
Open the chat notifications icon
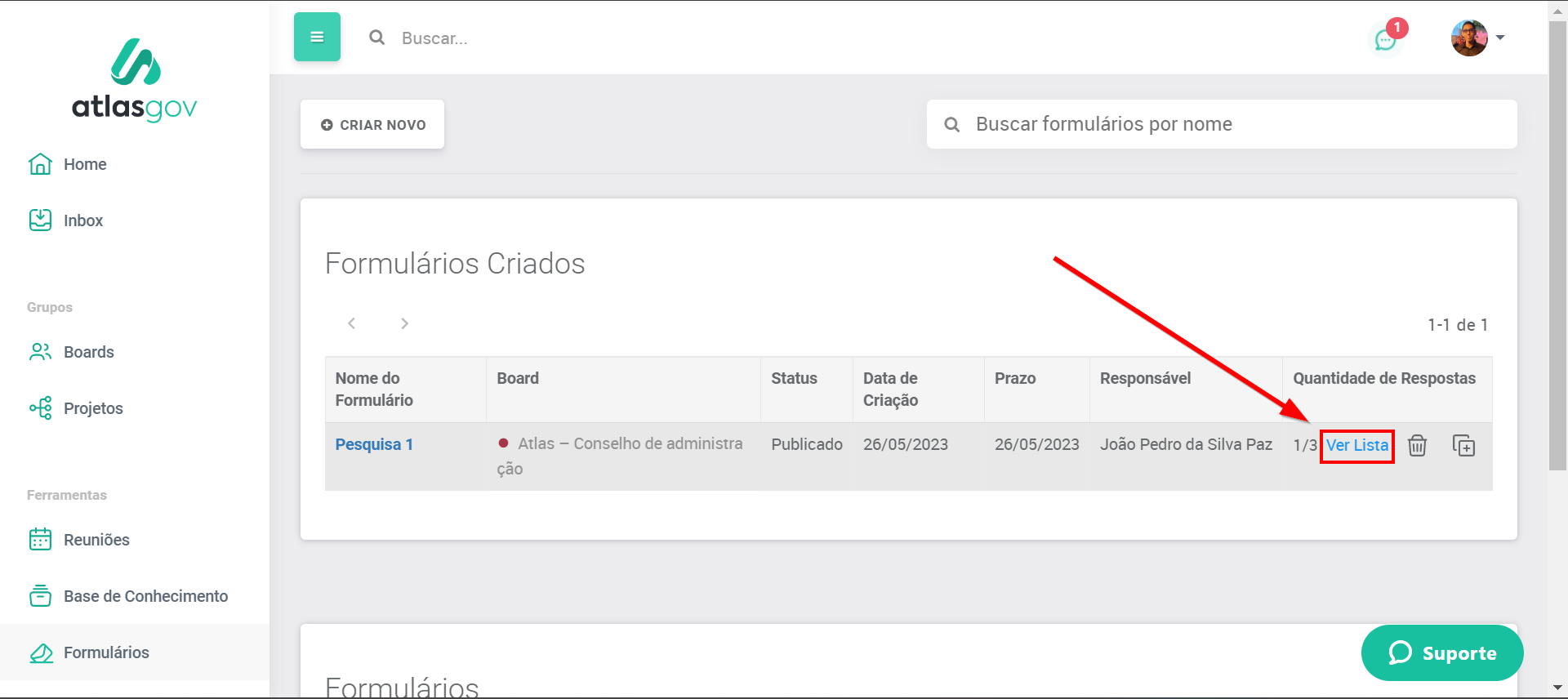pos(1386,38)
